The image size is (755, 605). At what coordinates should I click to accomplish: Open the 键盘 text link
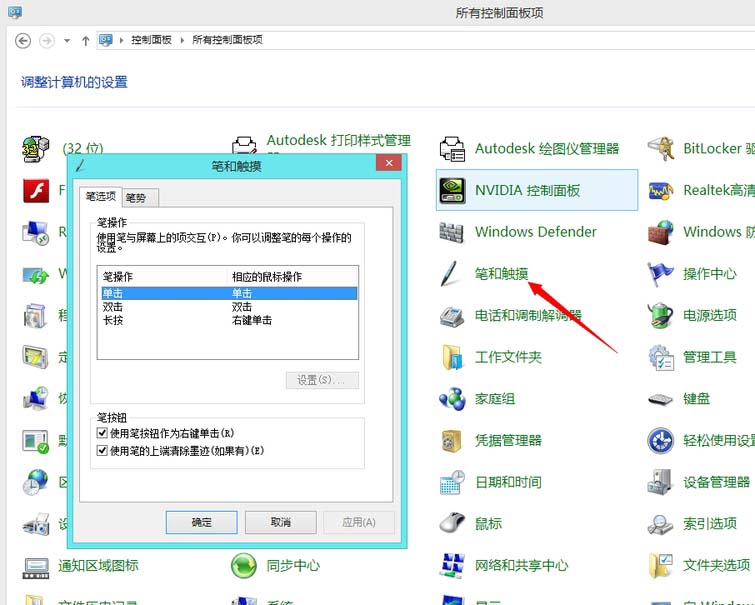point(696,399)
